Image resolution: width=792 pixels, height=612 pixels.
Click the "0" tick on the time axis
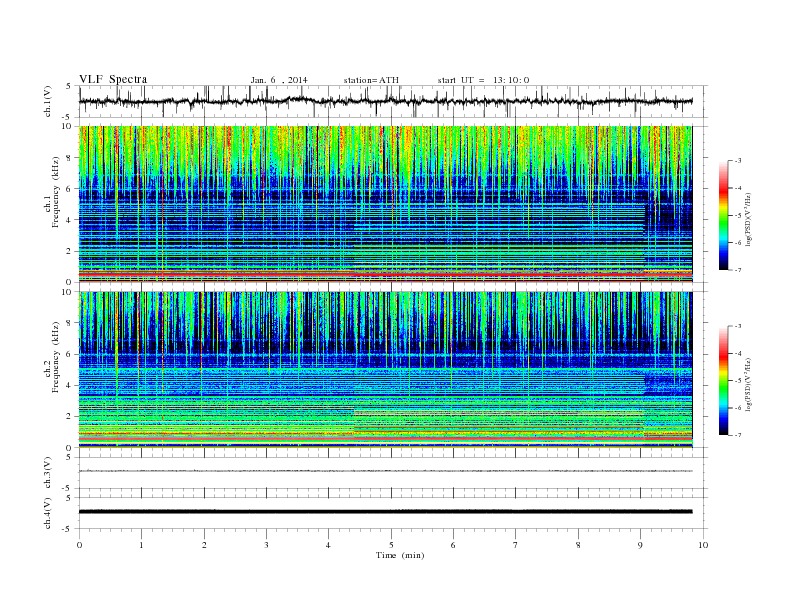(x=79, y=545)
